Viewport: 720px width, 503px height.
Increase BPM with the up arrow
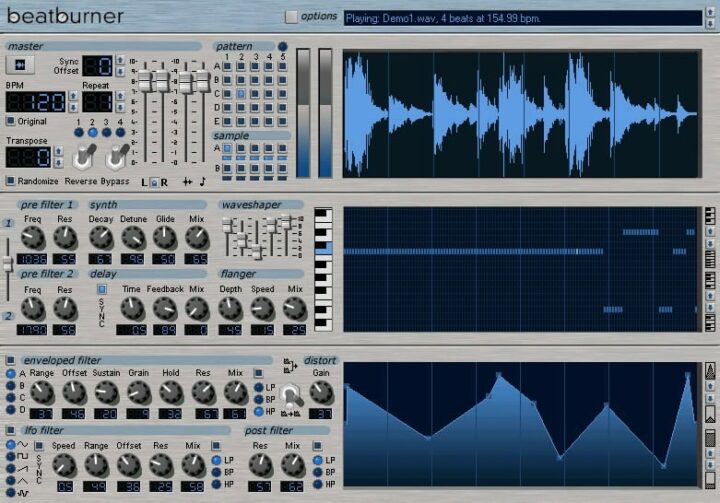pos(73,96)
